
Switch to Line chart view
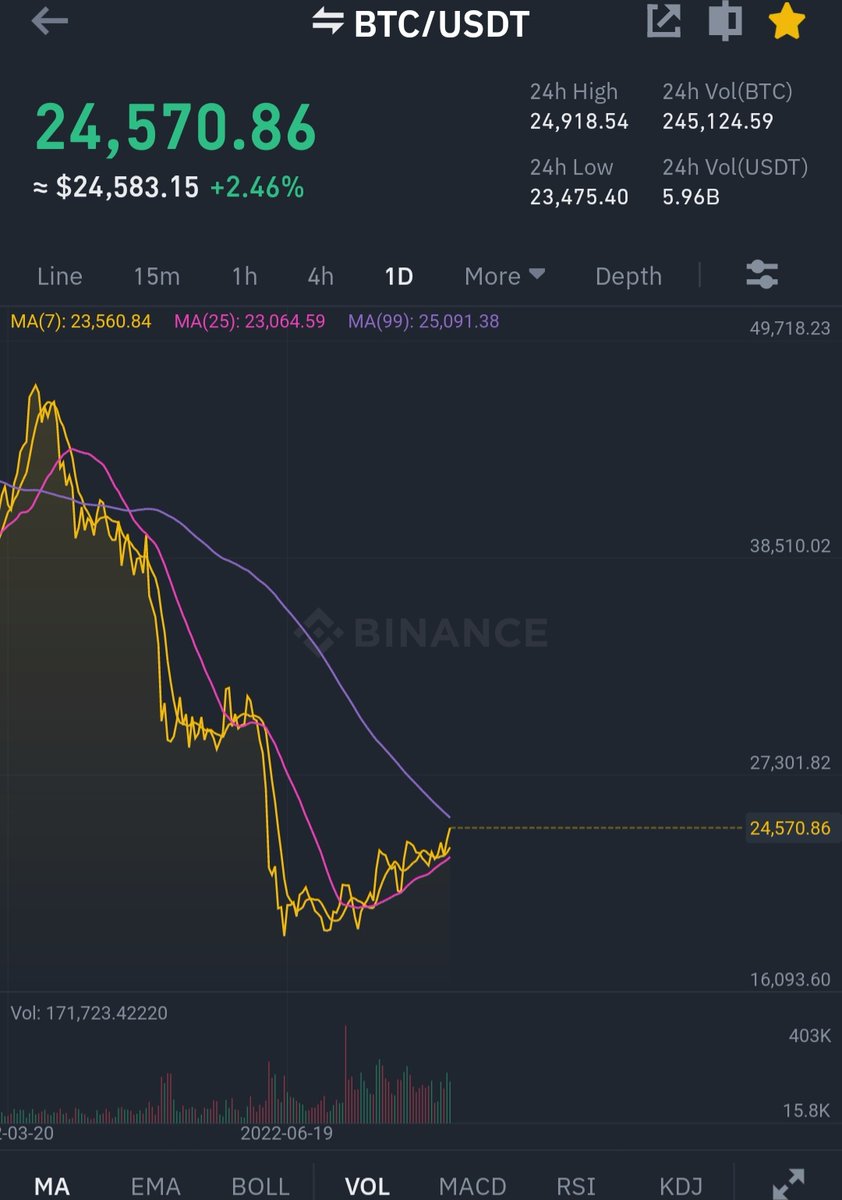click(60, 276)
